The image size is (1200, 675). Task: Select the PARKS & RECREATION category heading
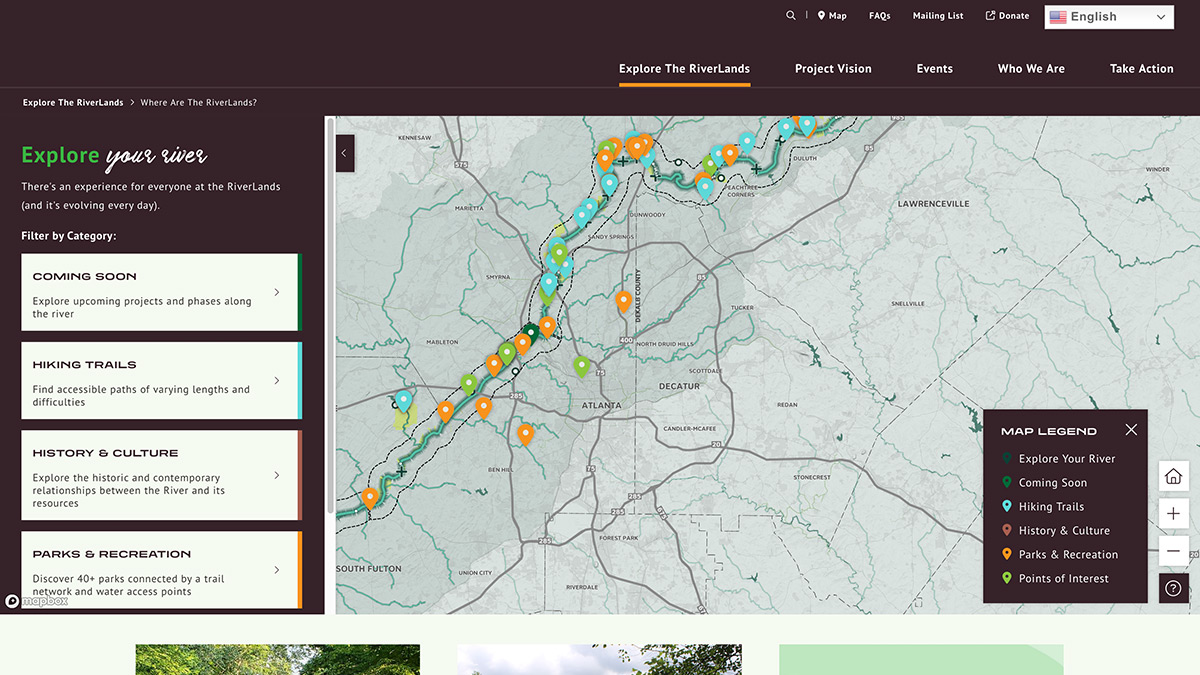pyautogui.click(x=111, y=554)
